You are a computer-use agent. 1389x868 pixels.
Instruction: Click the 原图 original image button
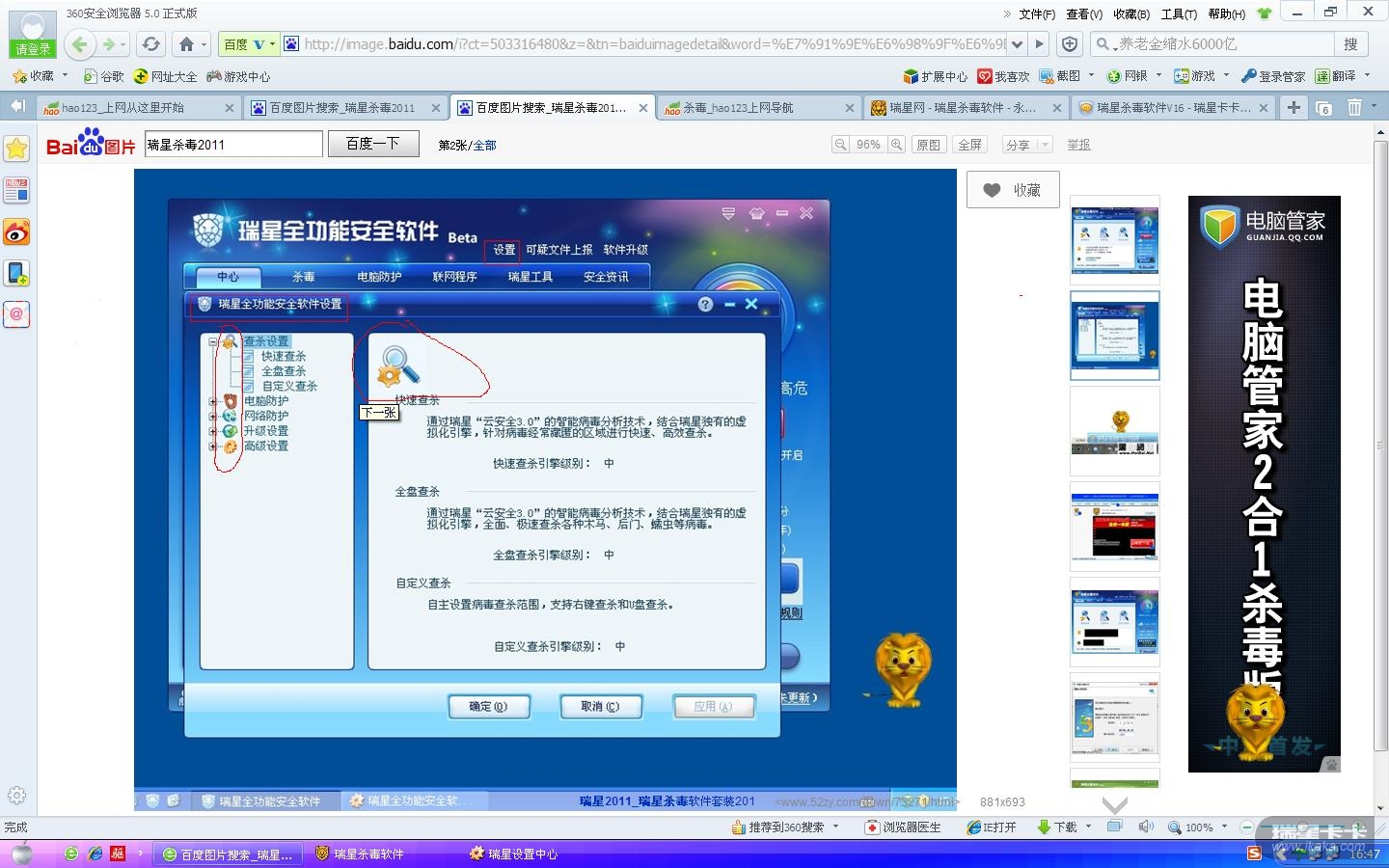(x=928, y=145)
